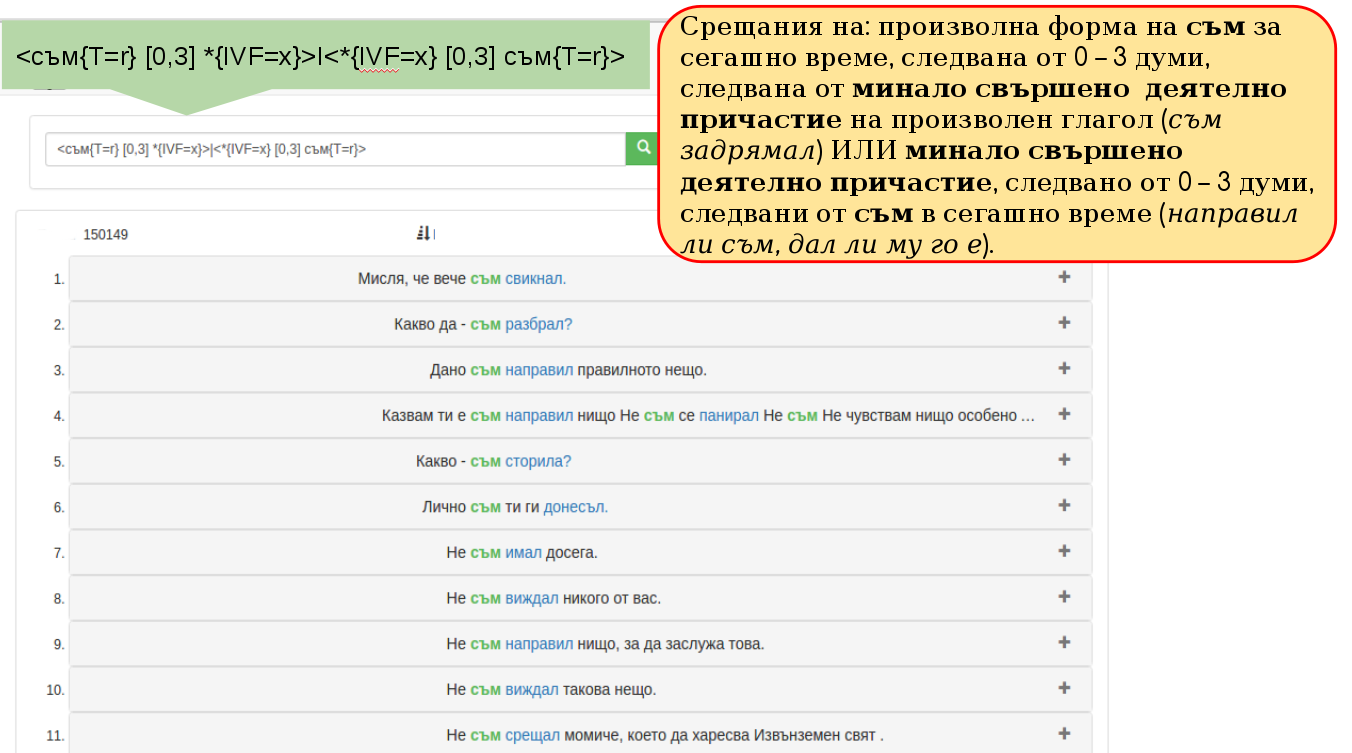Click the green magnifier search button
Image resolution: width=1352 pixels, height=753 pixels.
coord(640,149)
